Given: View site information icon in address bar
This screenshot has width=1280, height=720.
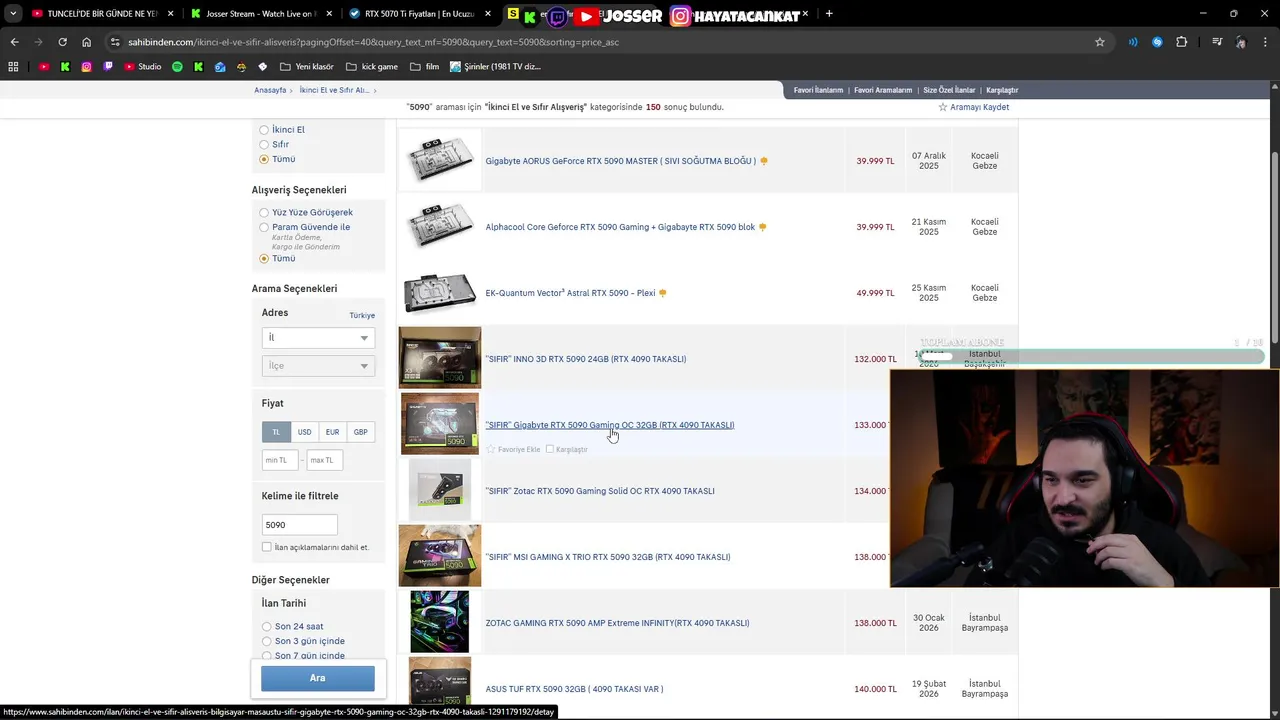Looking at the screenshot, I should point(115,42).
